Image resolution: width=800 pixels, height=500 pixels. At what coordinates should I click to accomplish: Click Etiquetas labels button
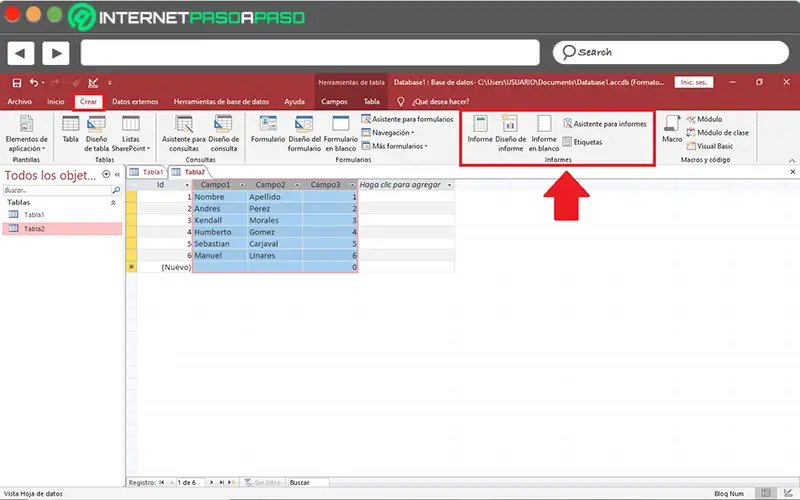tap(582, 142)
